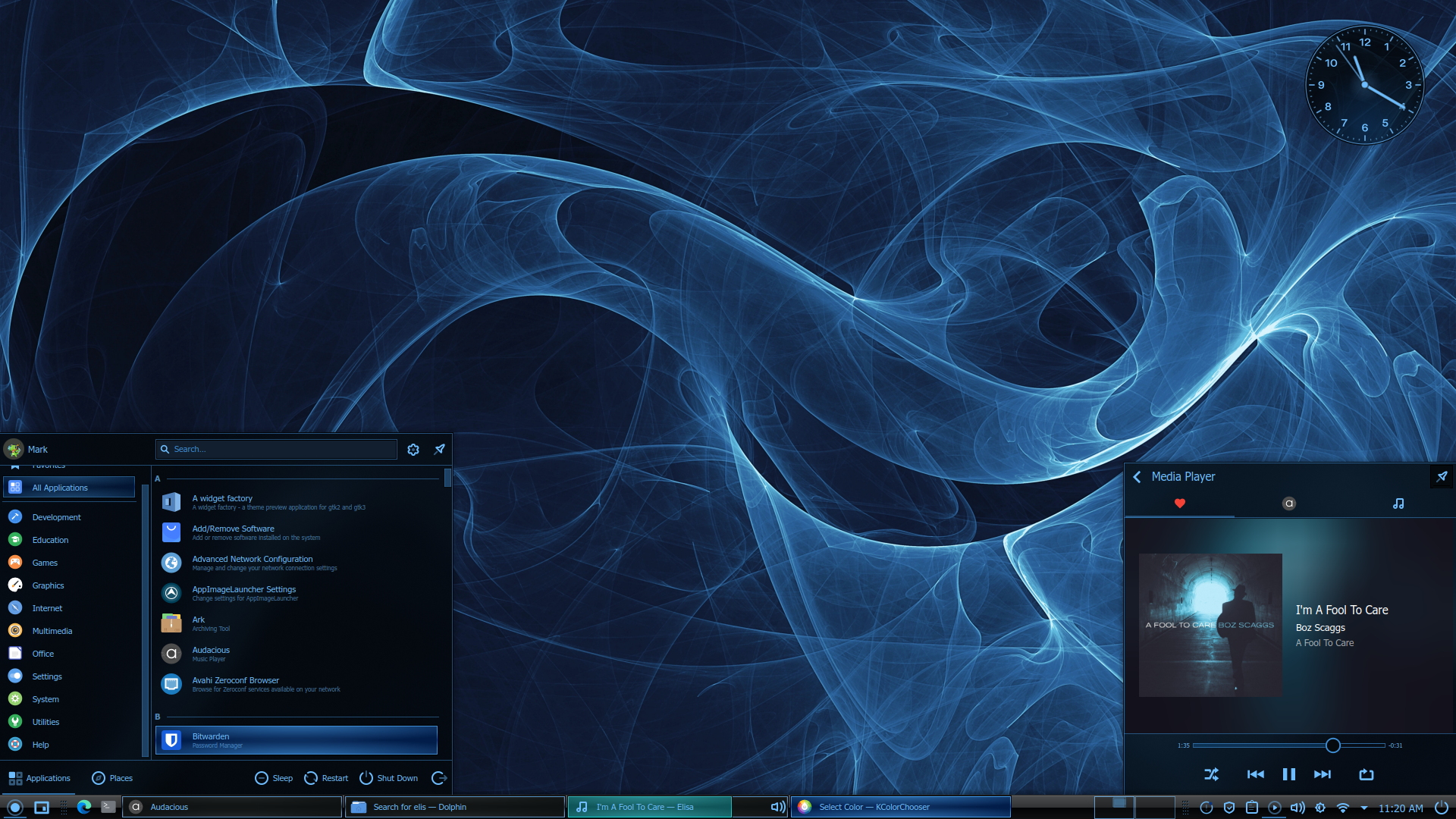Open the Help category
Screen dimensions: 1456x819
coord(69,745)
